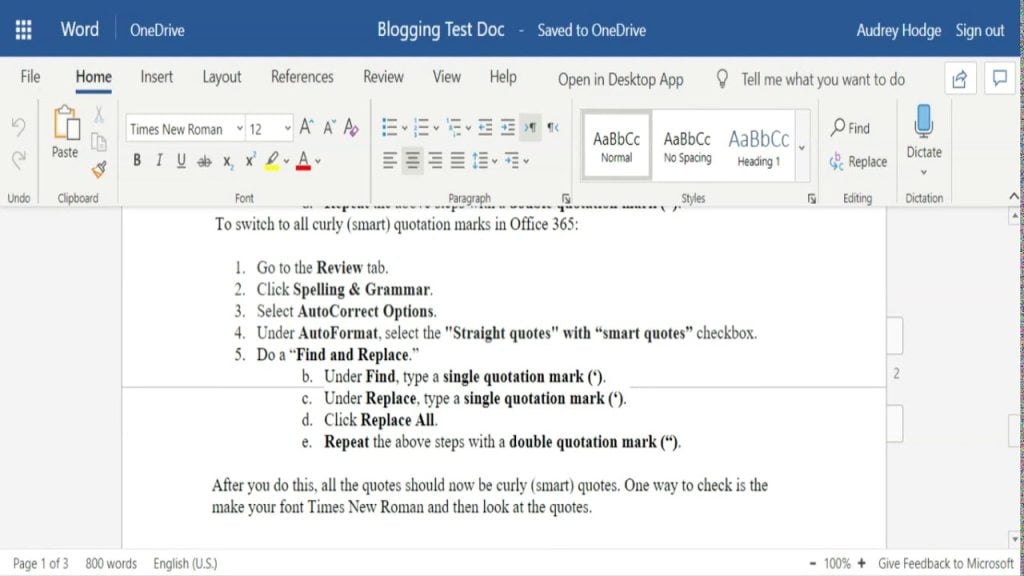Justify the paragraph text
Screen dimensions: 1024x576
click(458, 160)
